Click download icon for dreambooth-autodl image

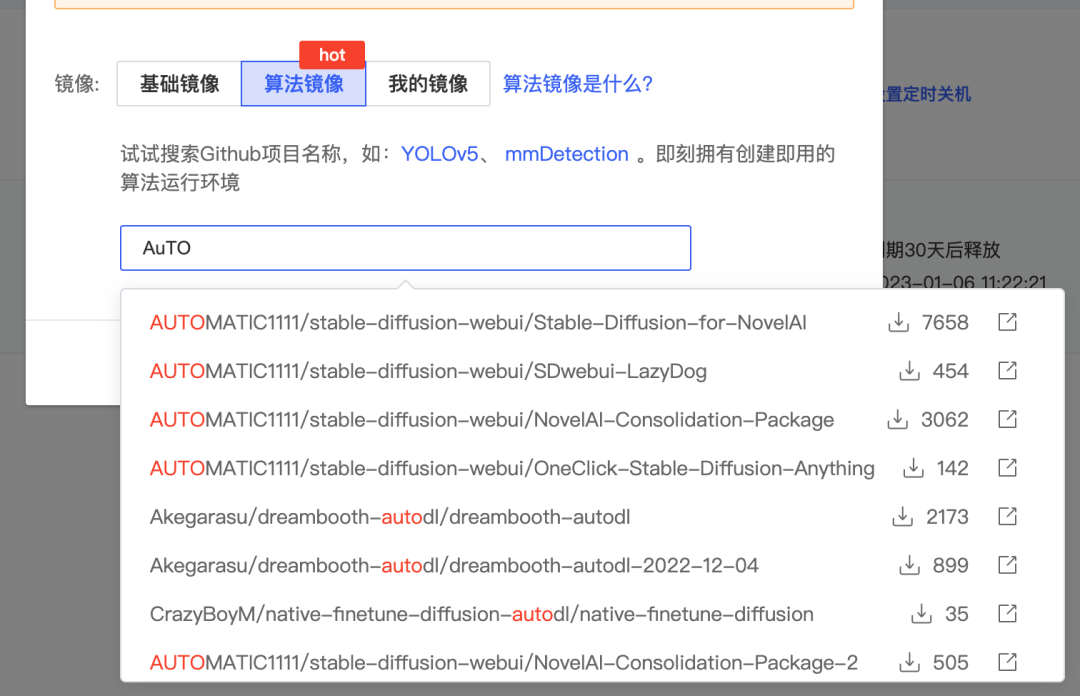tap(901, 516)
